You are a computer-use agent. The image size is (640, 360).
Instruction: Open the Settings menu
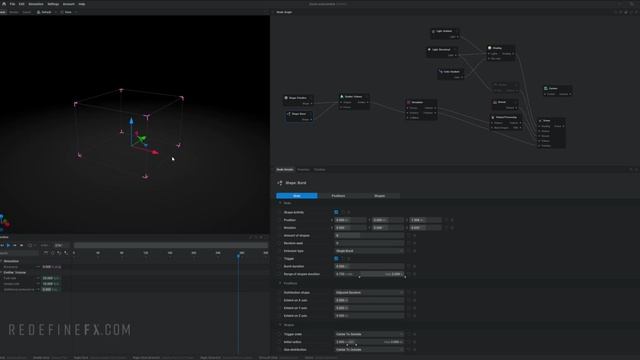53,4
